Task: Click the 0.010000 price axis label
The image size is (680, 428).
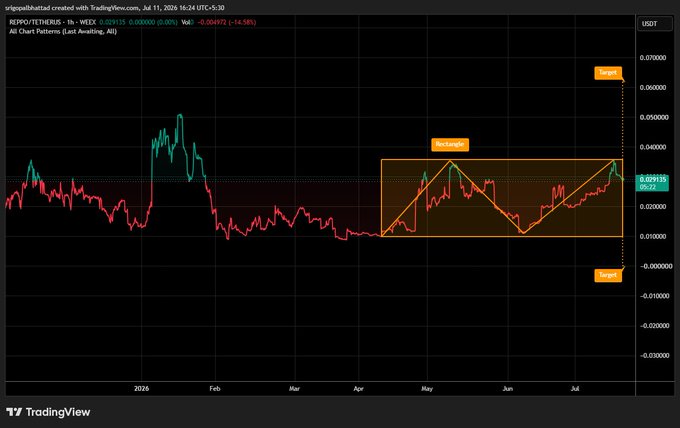Action: [653, 237]
